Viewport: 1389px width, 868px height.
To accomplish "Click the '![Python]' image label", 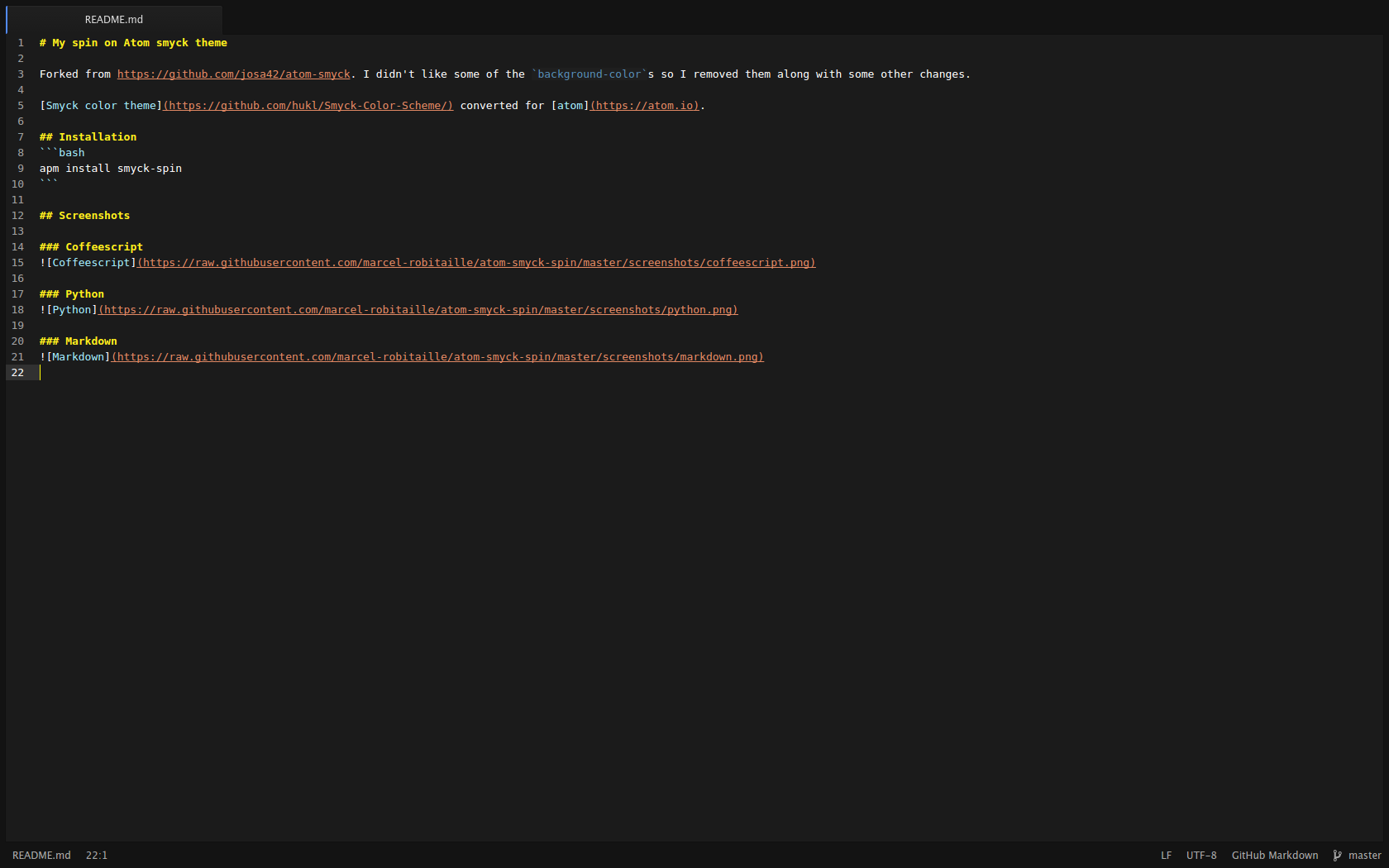I will 69,310.
